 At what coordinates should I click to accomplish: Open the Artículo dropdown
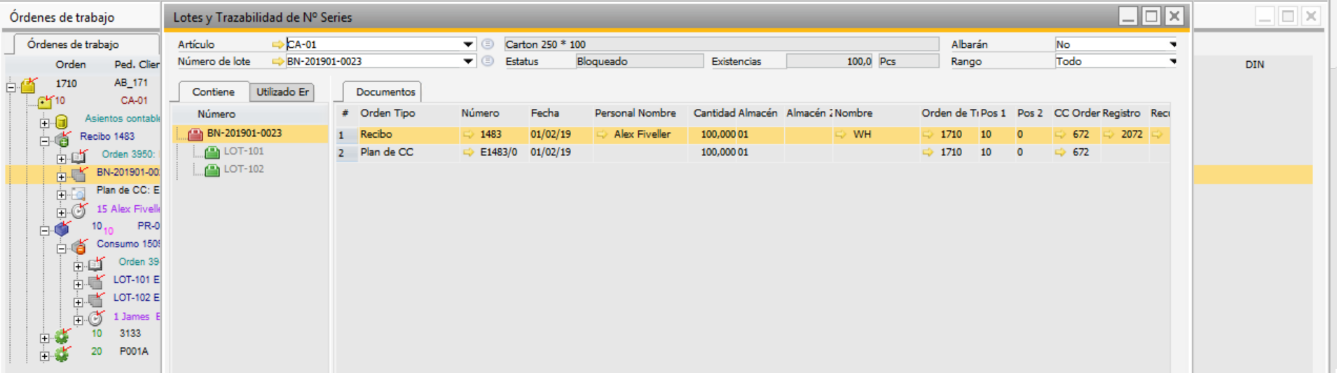pos(468,45)
